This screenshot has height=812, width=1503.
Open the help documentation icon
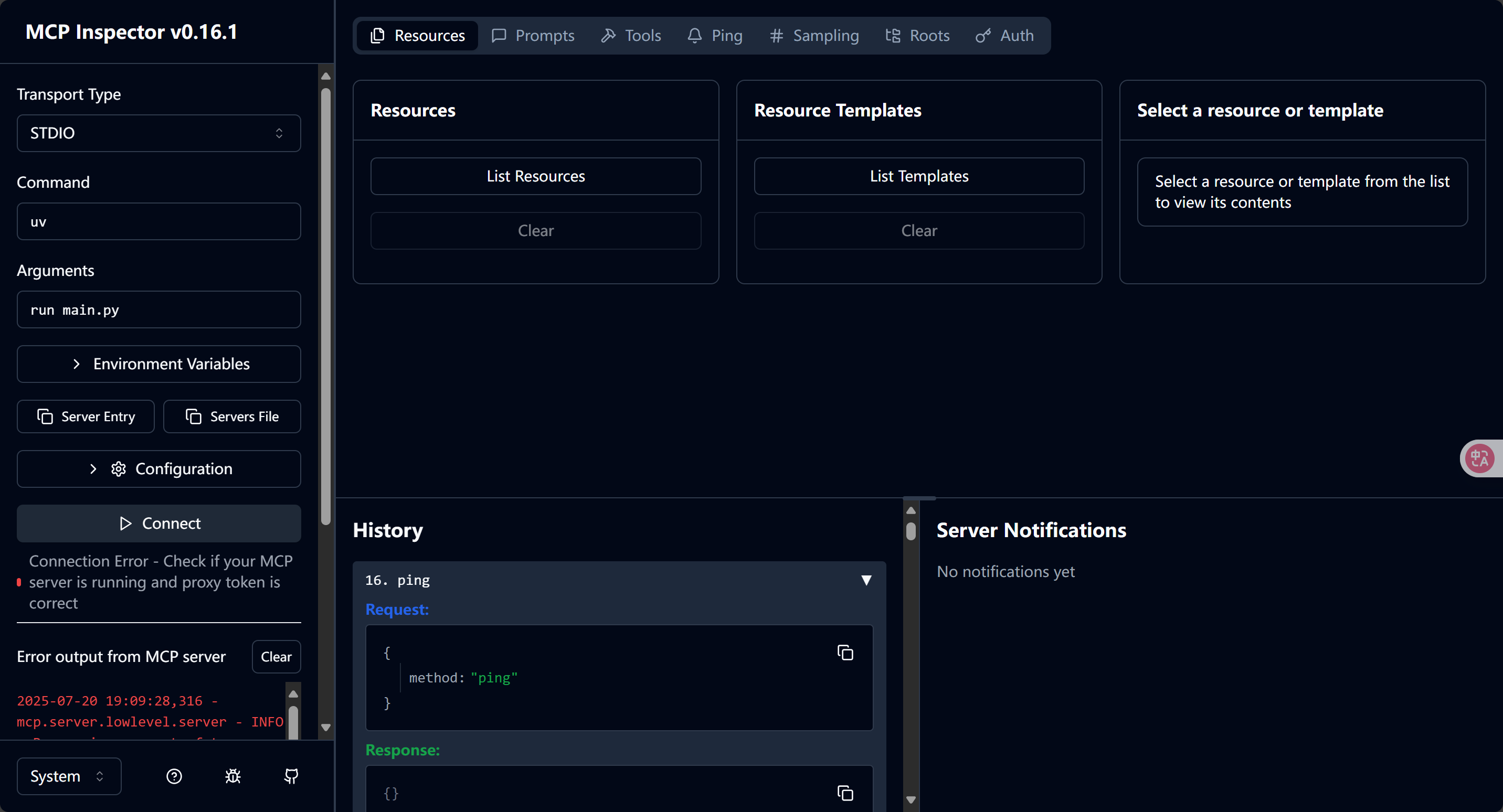click(174, 776)
